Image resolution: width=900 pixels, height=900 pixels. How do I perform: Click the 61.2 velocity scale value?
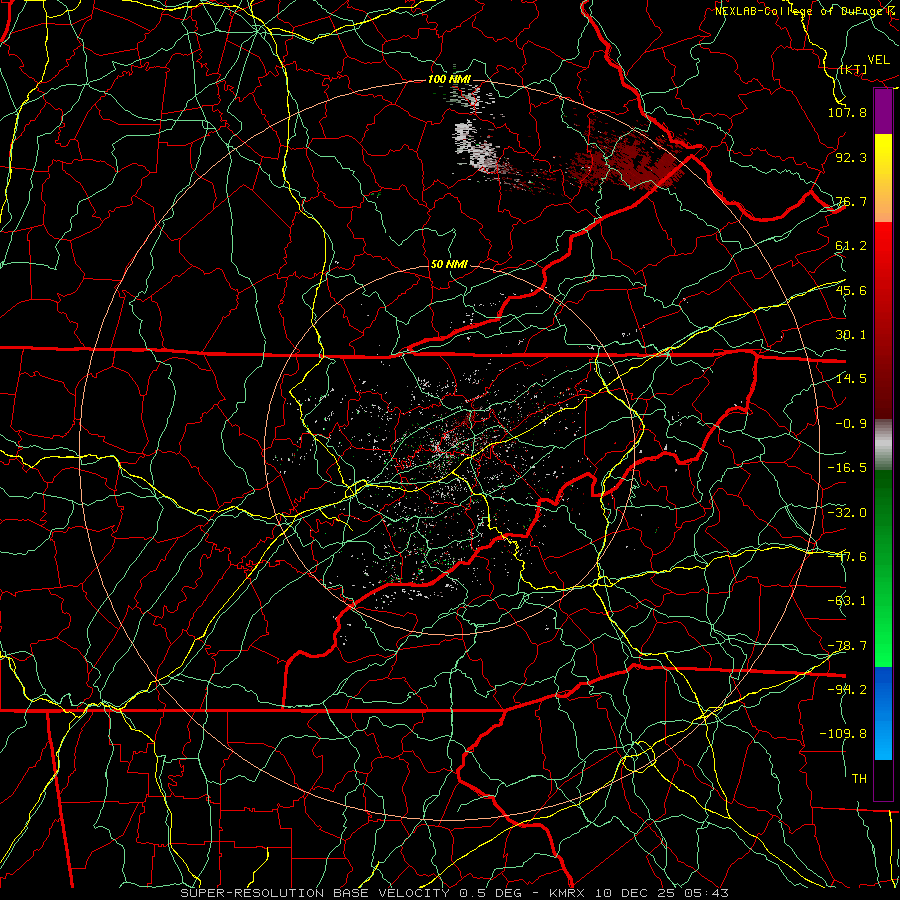tap(851, 246)
